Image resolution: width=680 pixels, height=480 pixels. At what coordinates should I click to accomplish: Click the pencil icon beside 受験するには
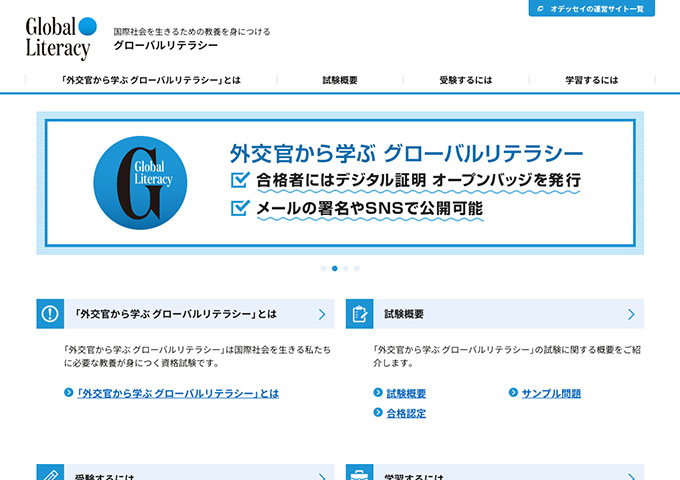(x=50, y=472)
